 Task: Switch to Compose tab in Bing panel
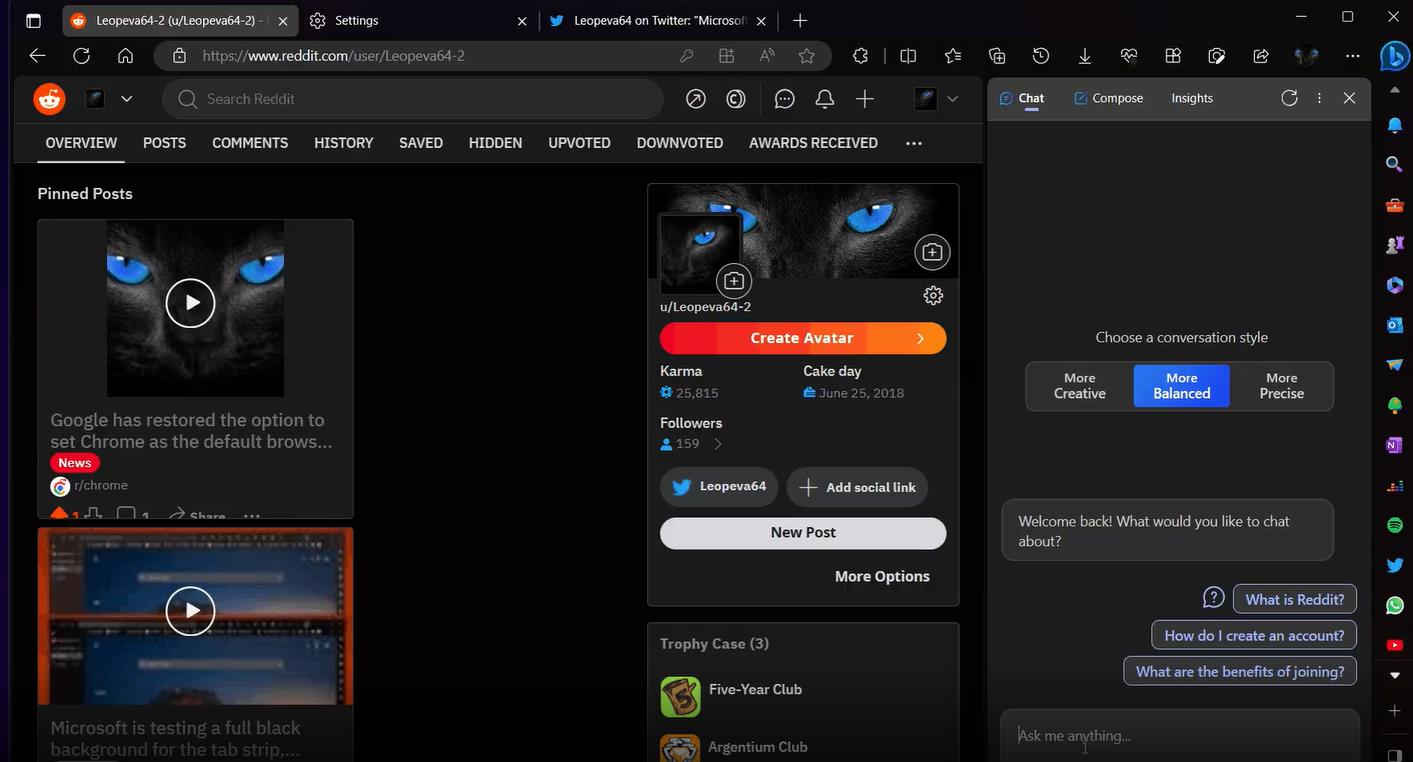[x=1108, y=98]
